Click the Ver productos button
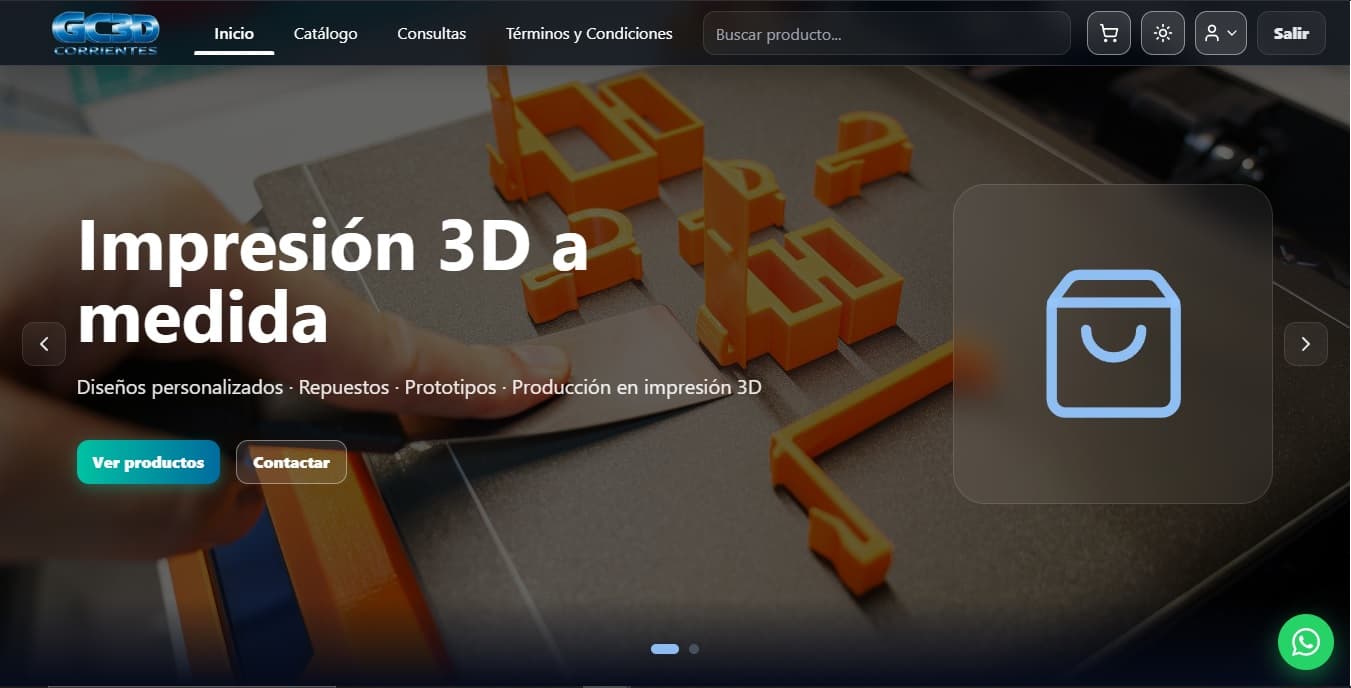This screenshot has height=688, width=1351. (147, 462)
